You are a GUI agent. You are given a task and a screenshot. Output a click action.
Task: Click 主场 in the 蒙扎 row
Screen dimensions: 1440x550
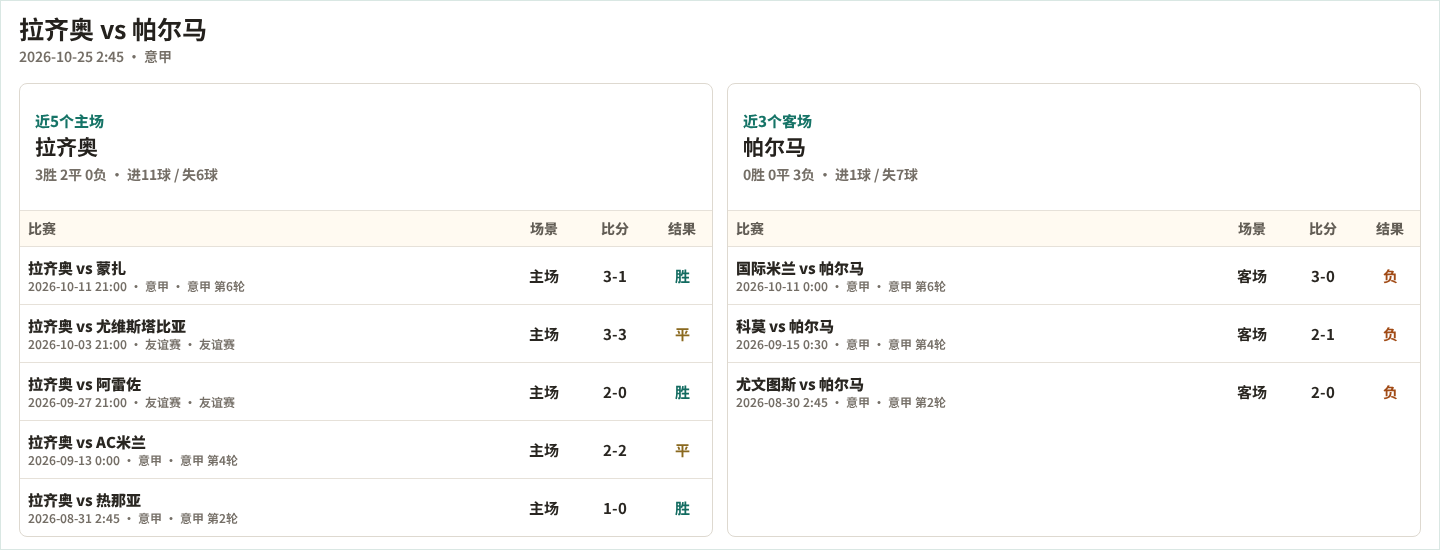[x=544, y=276]
